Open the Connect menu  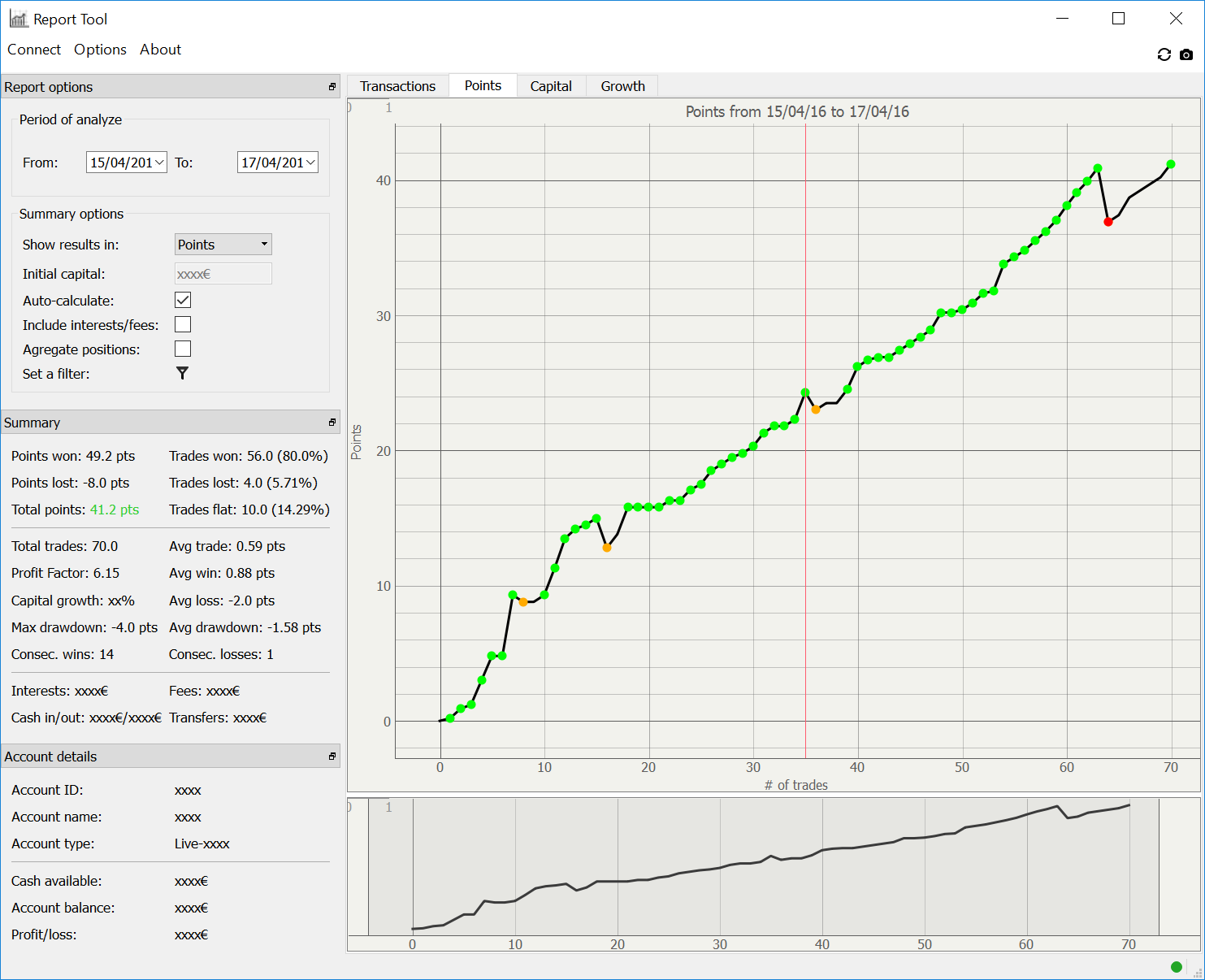34,50
